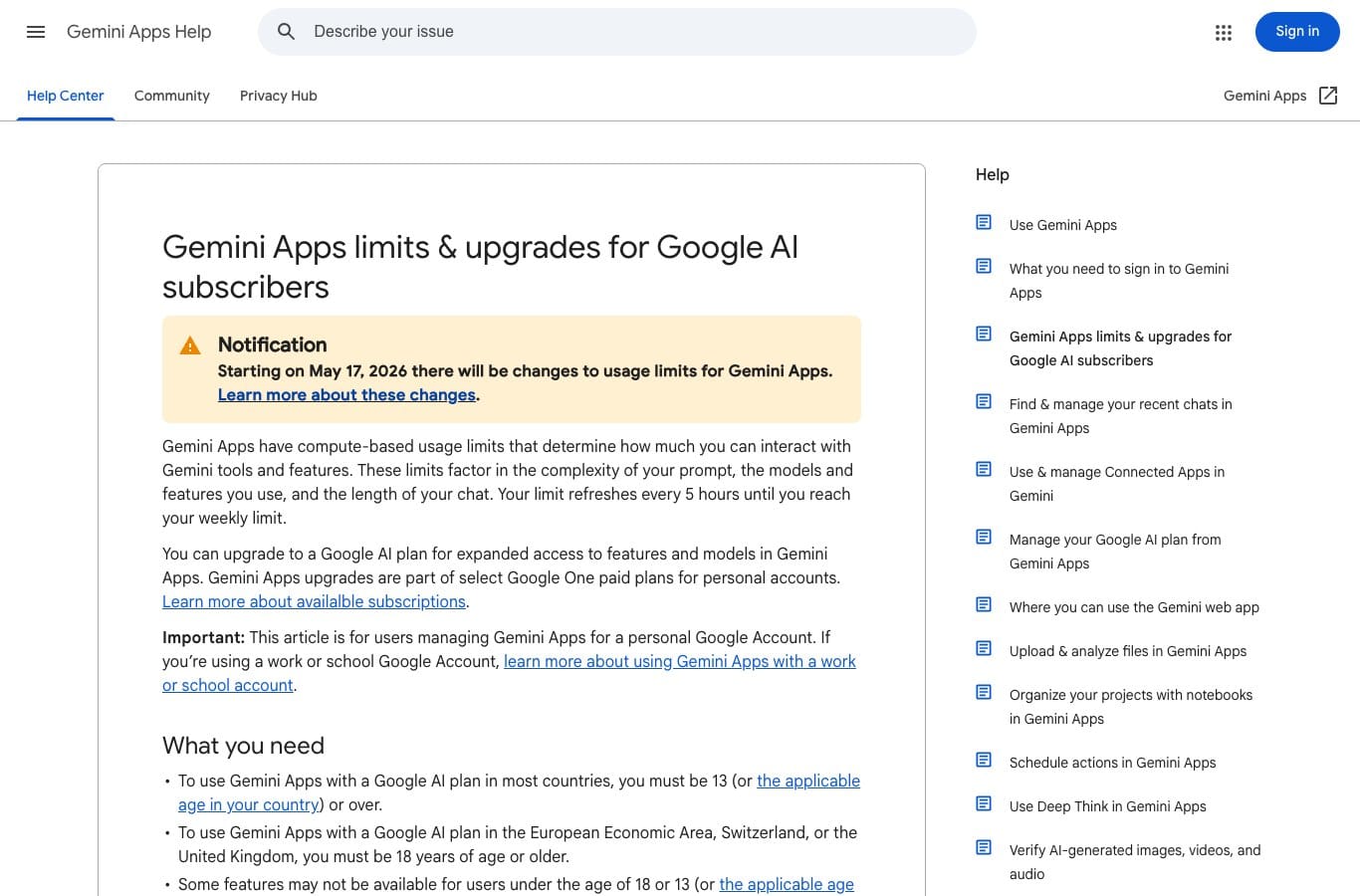Screen dimensions: 1360x896
Task: Click the article icon beside Schedule actions
Action: tap(984, 761)
